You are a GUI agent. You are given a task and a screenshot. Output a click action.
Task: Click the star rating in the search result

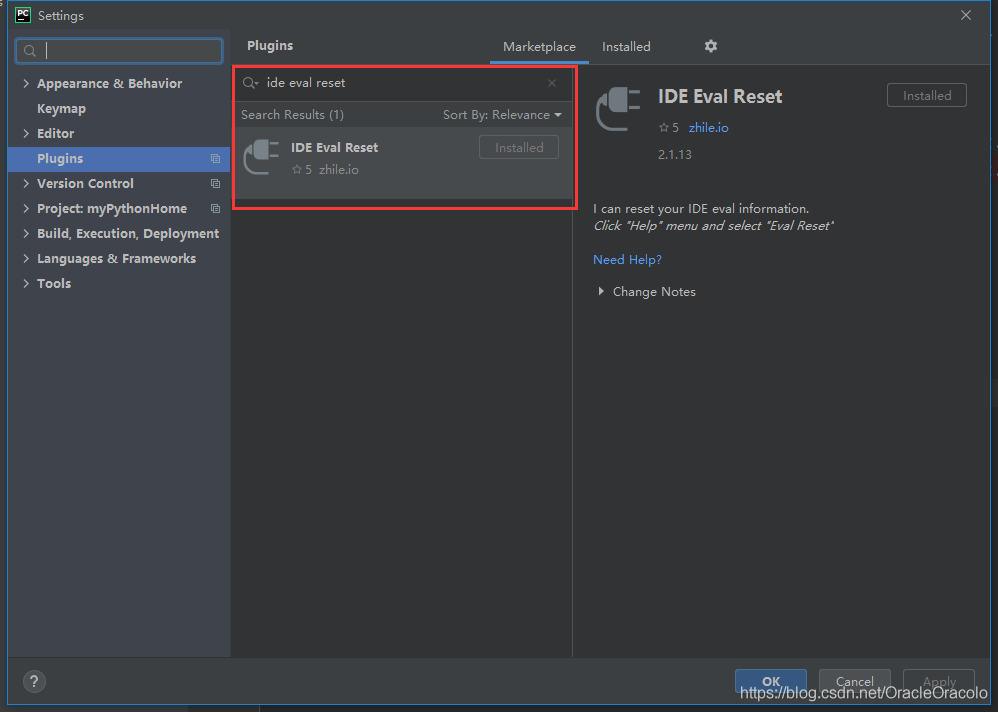coord(302,169)
